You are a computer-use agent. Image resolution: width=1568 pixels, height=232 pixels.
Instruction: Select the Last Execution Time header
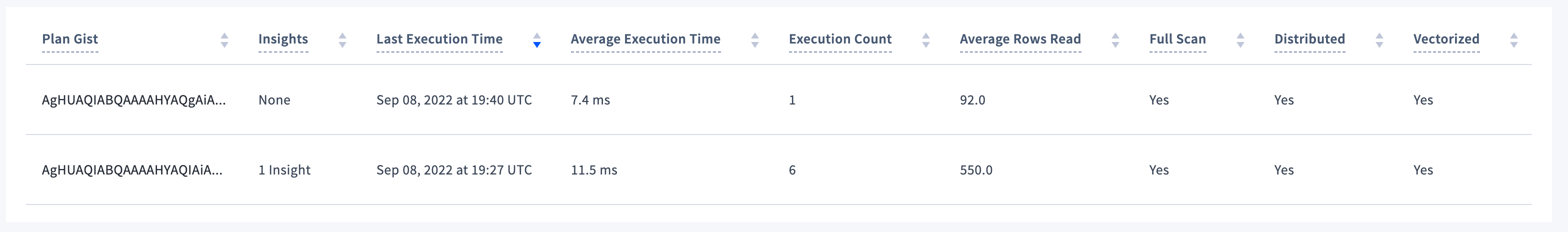(x=439, y=39)
